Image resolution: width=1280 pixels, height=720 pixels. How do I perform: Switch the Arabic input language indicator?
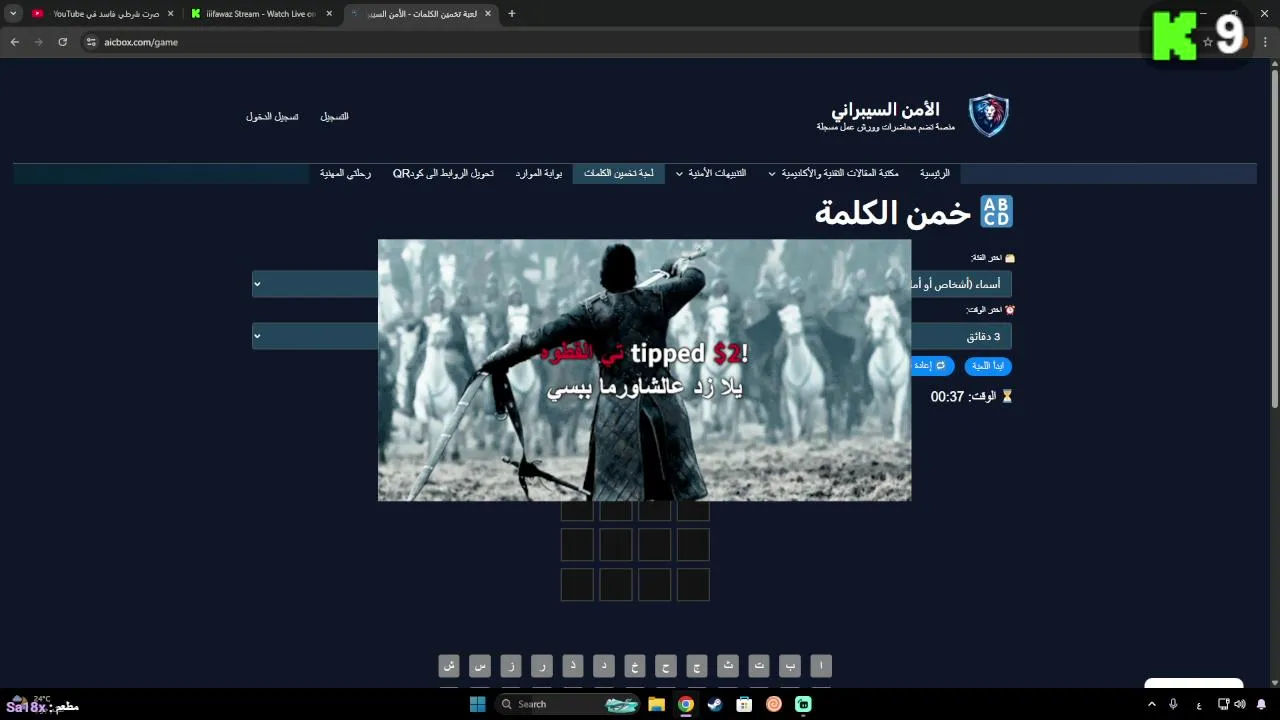click(x=1199, y=704)
